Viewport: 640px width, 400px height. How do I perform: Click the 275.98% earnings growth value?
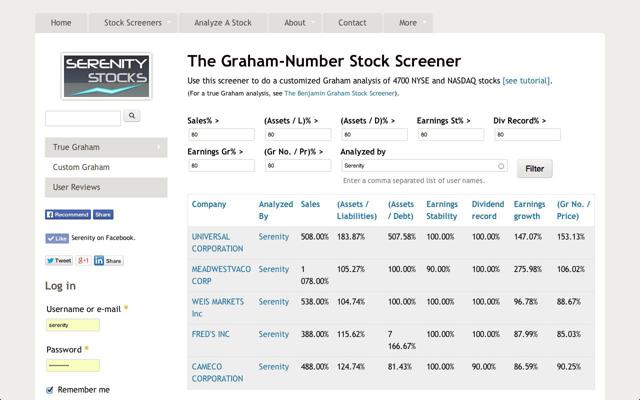coord(528,269)
